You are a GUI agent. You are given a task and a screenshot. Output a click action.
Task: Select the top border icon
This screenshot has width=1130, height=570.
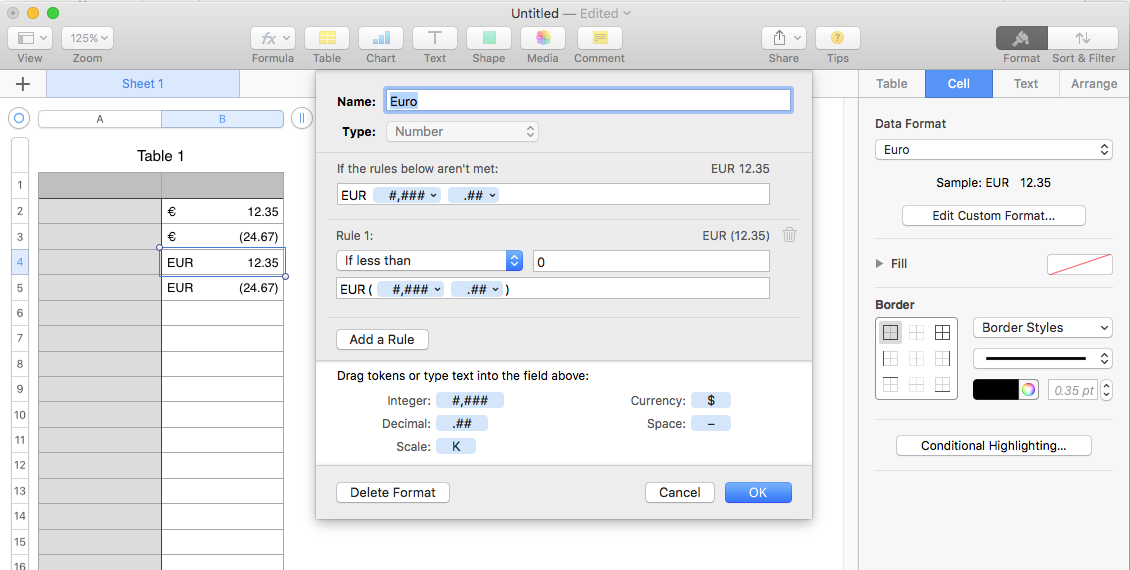(891, 384)
